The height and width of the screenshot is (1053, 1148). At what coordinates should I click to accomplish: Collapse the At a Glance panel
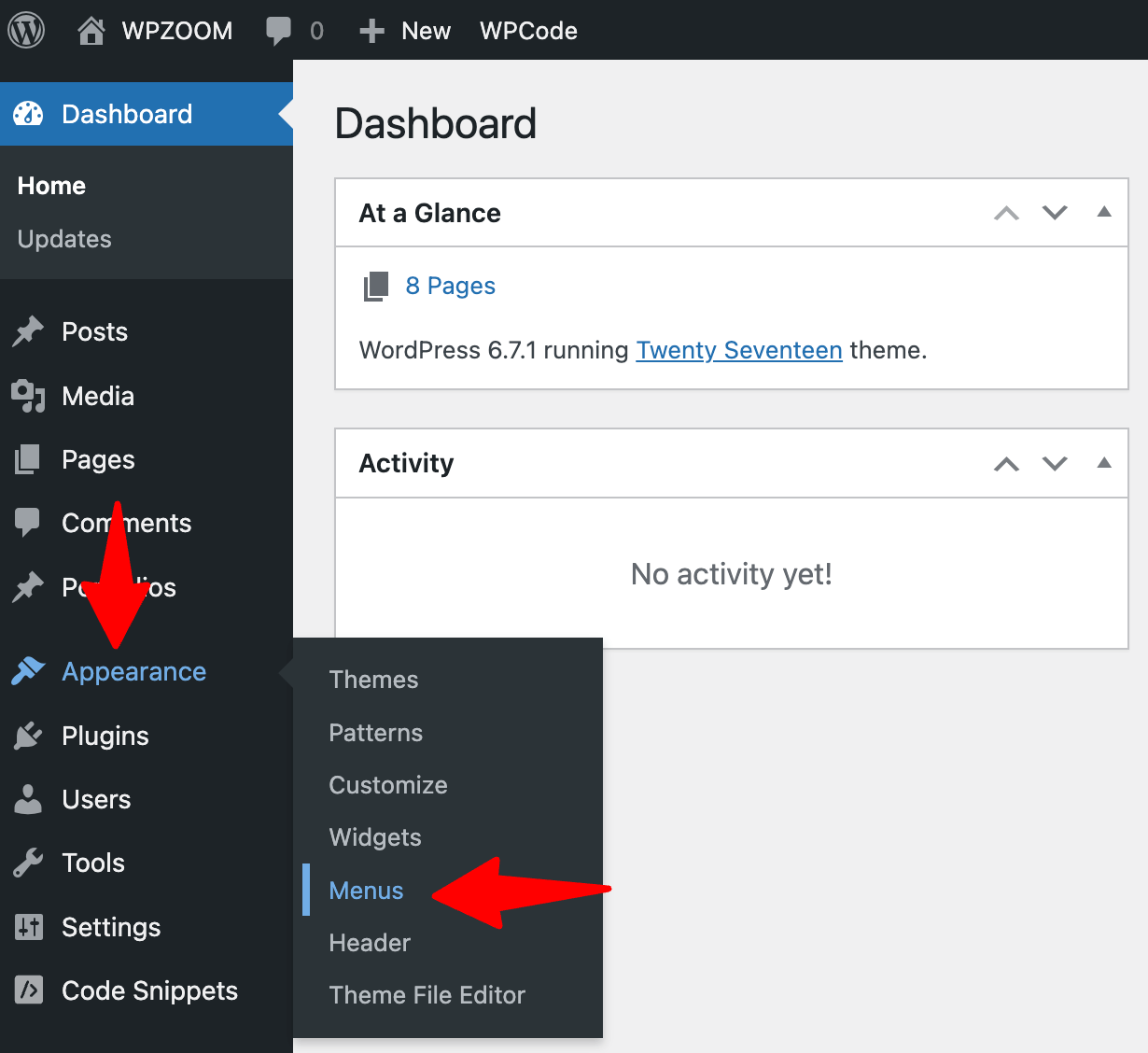click(1104, 212)
